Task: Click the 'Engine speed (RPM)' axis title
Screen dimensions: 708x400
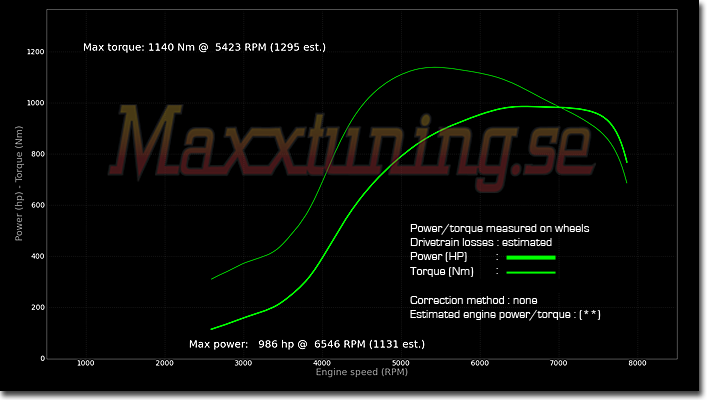Action: [362, 372]
